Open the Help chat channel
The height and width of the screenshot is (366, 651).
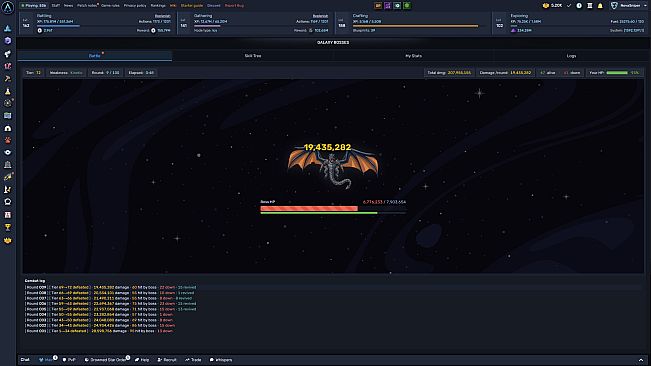[142, 360]
